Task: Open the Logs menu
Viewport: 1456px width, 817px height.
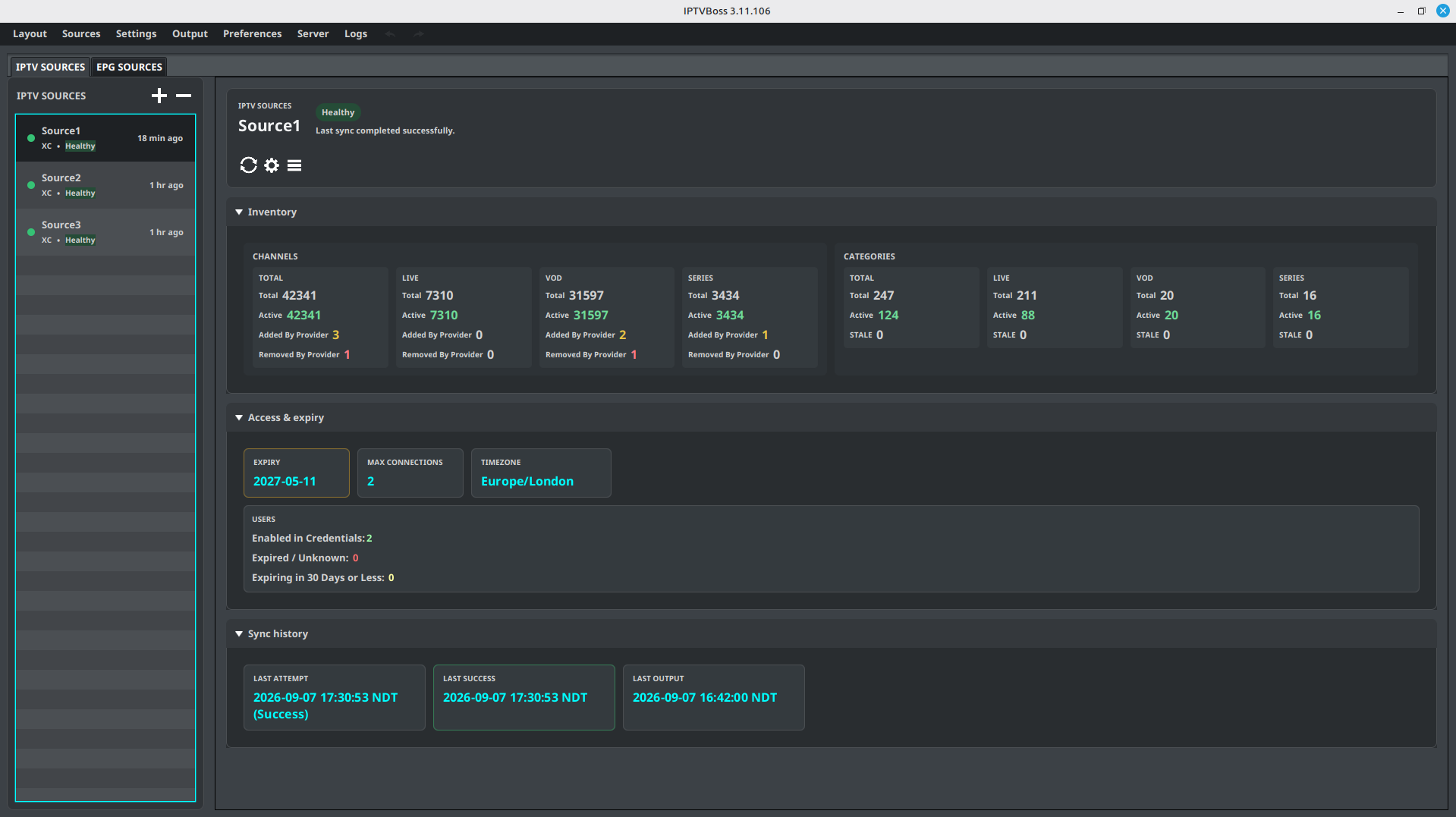Action: point(356,33)
